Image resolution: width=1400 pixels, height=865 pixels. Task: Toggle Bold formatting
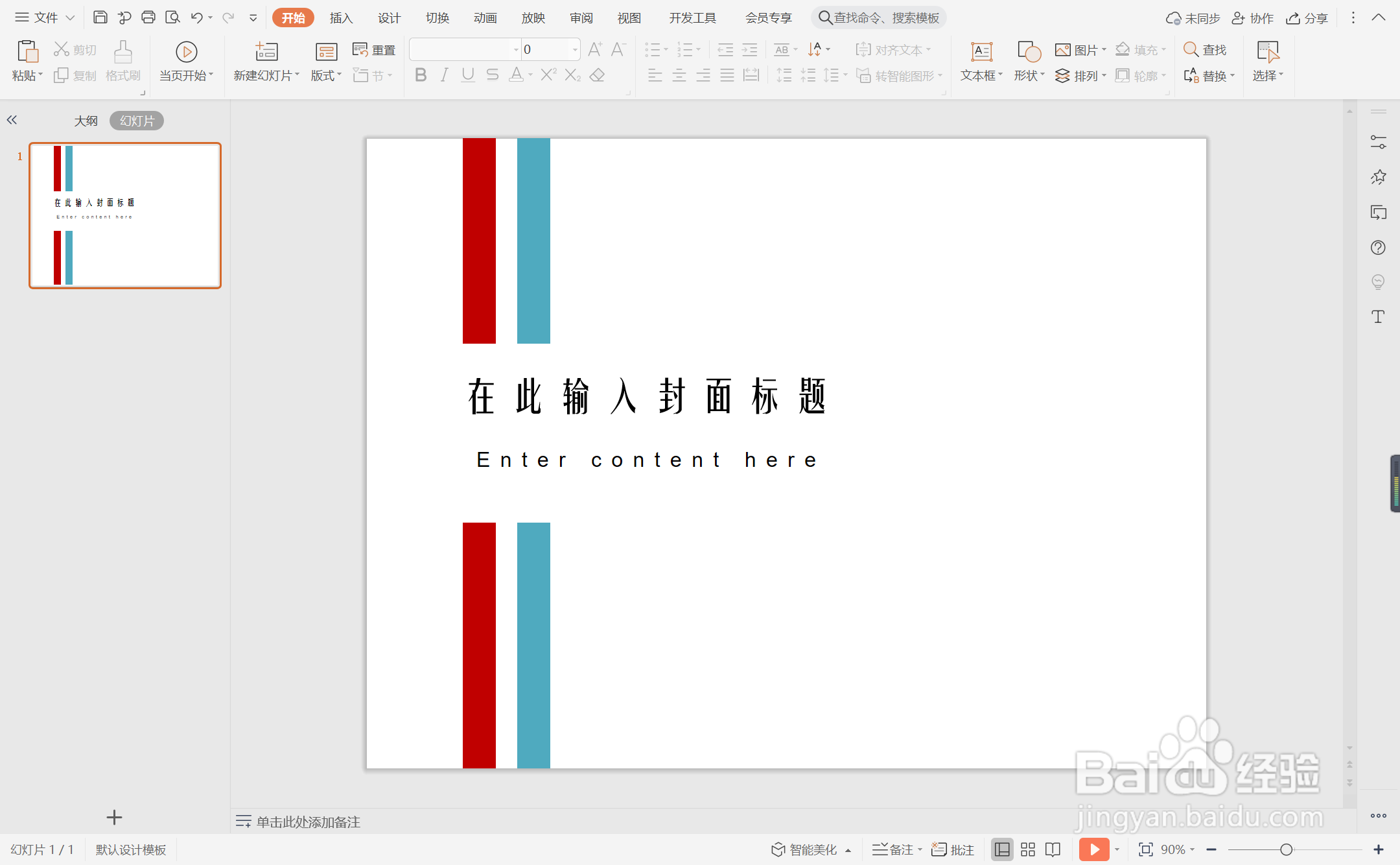421,75
